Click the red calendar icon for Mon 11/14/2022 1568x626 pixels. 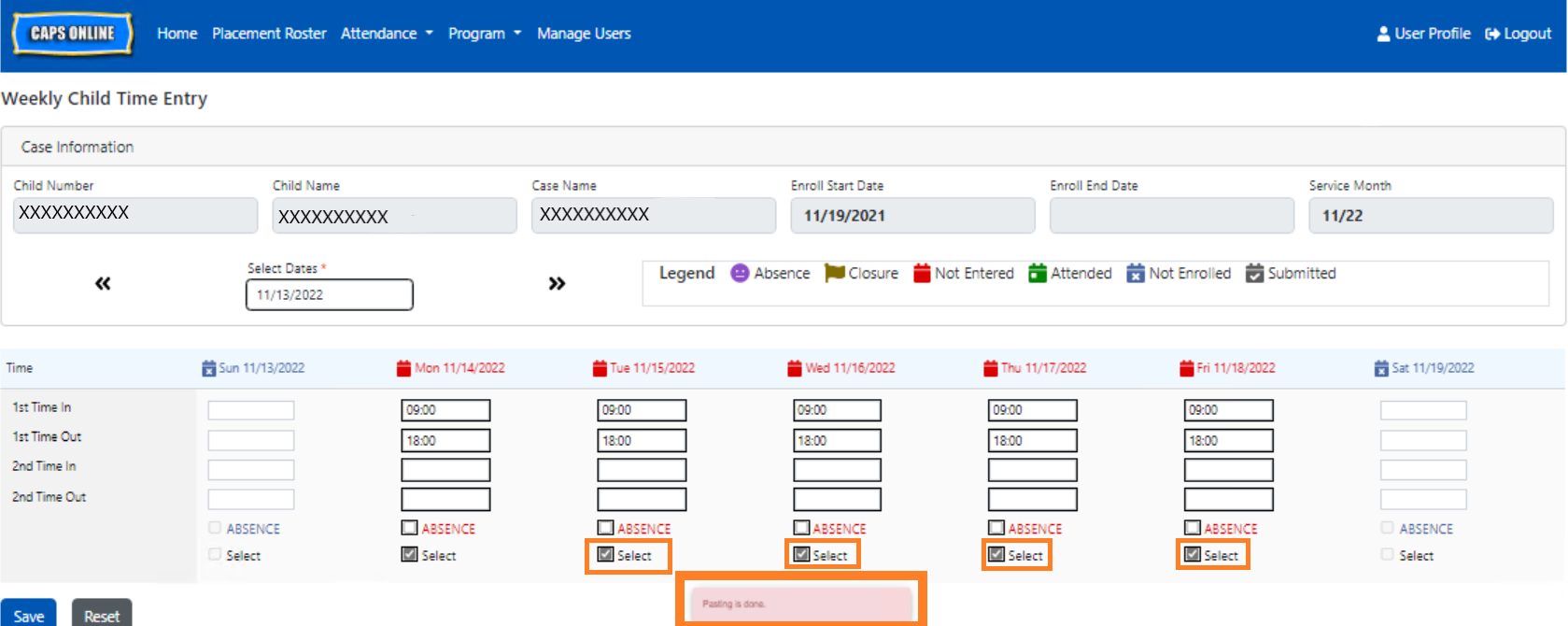click(x=403, y=368)
